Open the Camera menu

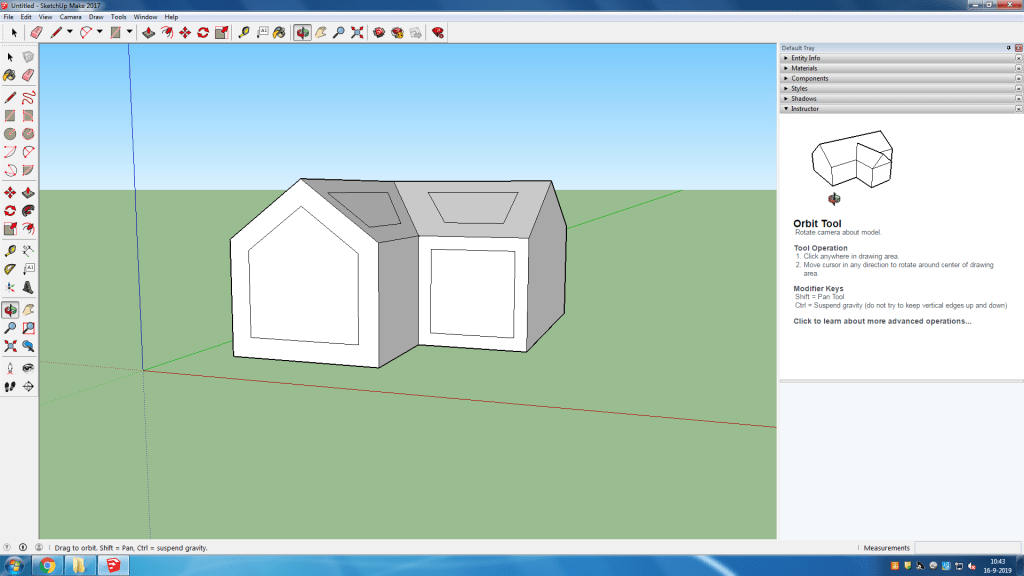click(70, 17)
